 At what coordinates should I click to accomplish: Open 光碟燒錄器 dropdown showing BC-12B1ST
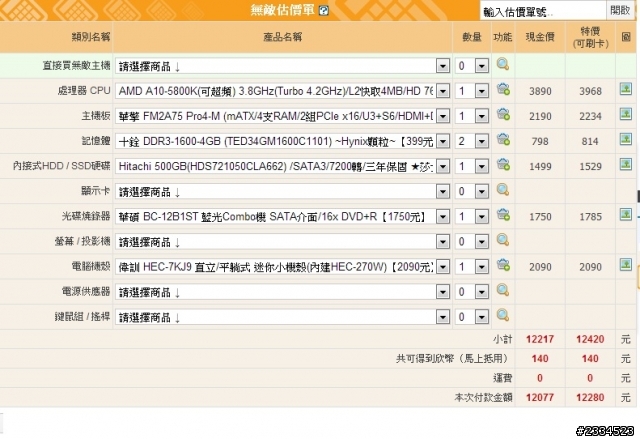(x=282, y=217)
